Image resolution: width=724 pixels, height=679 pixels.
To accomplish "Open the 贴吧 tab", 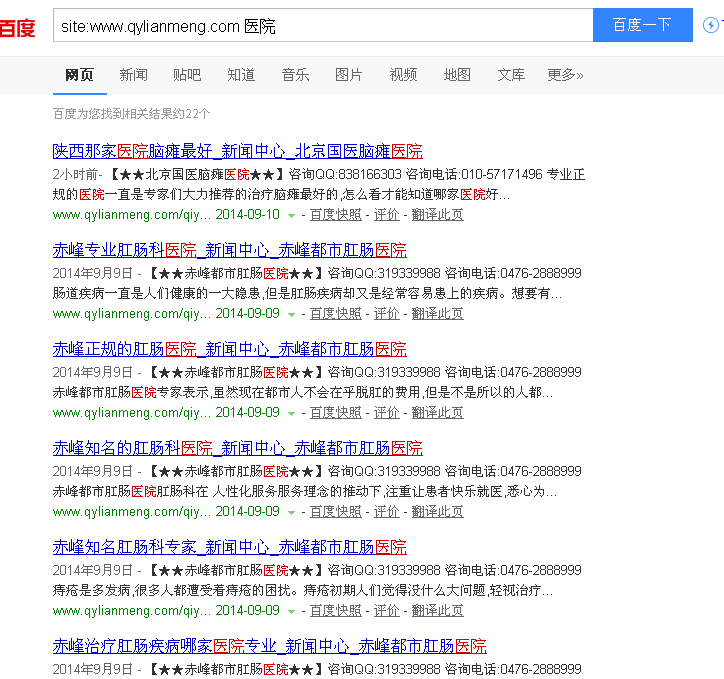I will [187, 75].
